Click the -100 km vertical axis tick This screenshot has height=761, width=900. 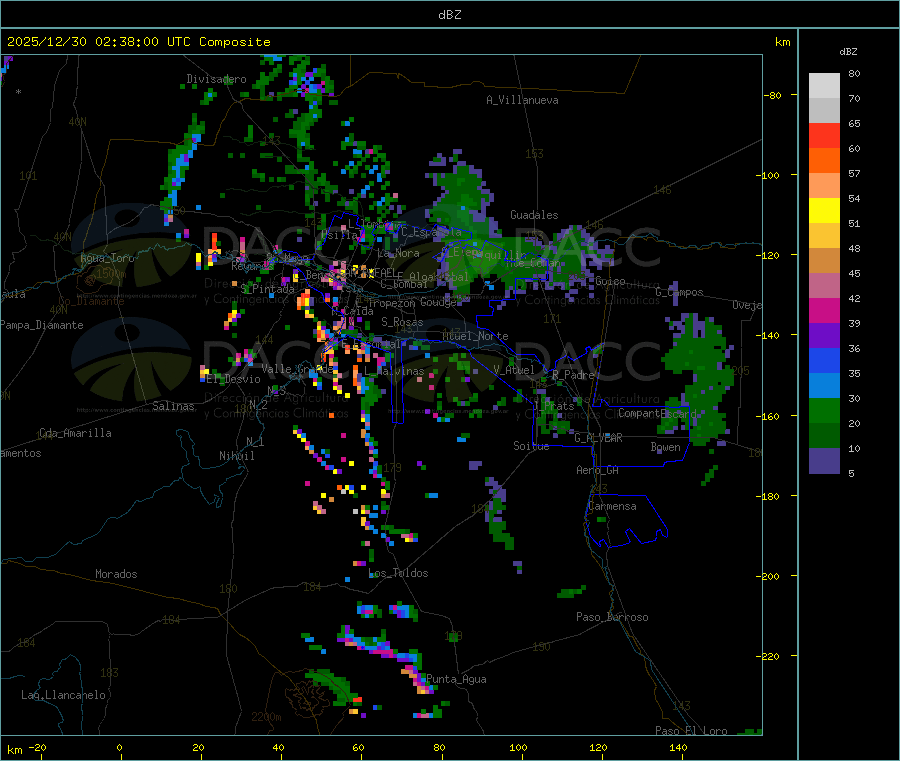pos(770,175)
